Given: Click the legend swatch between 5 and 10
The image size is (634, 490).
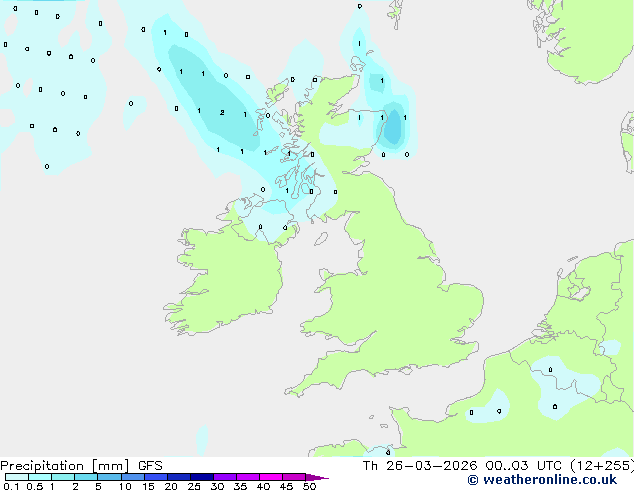Looking at the screenshot, I should 109,477.
